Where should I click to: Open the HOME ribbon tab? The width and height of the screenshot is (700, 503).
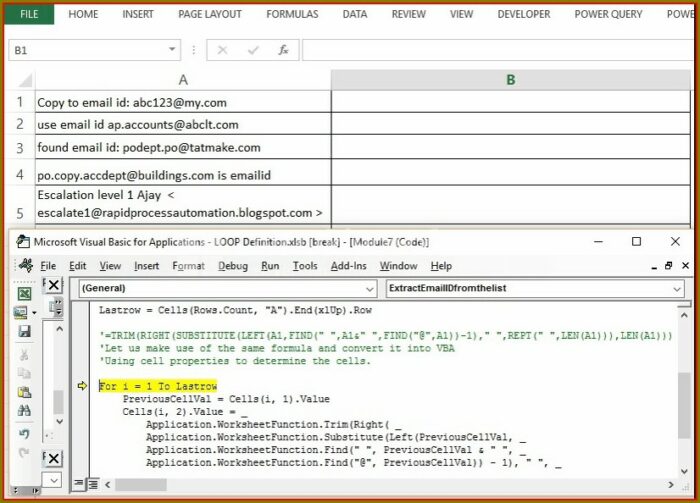tap(83, 14)
